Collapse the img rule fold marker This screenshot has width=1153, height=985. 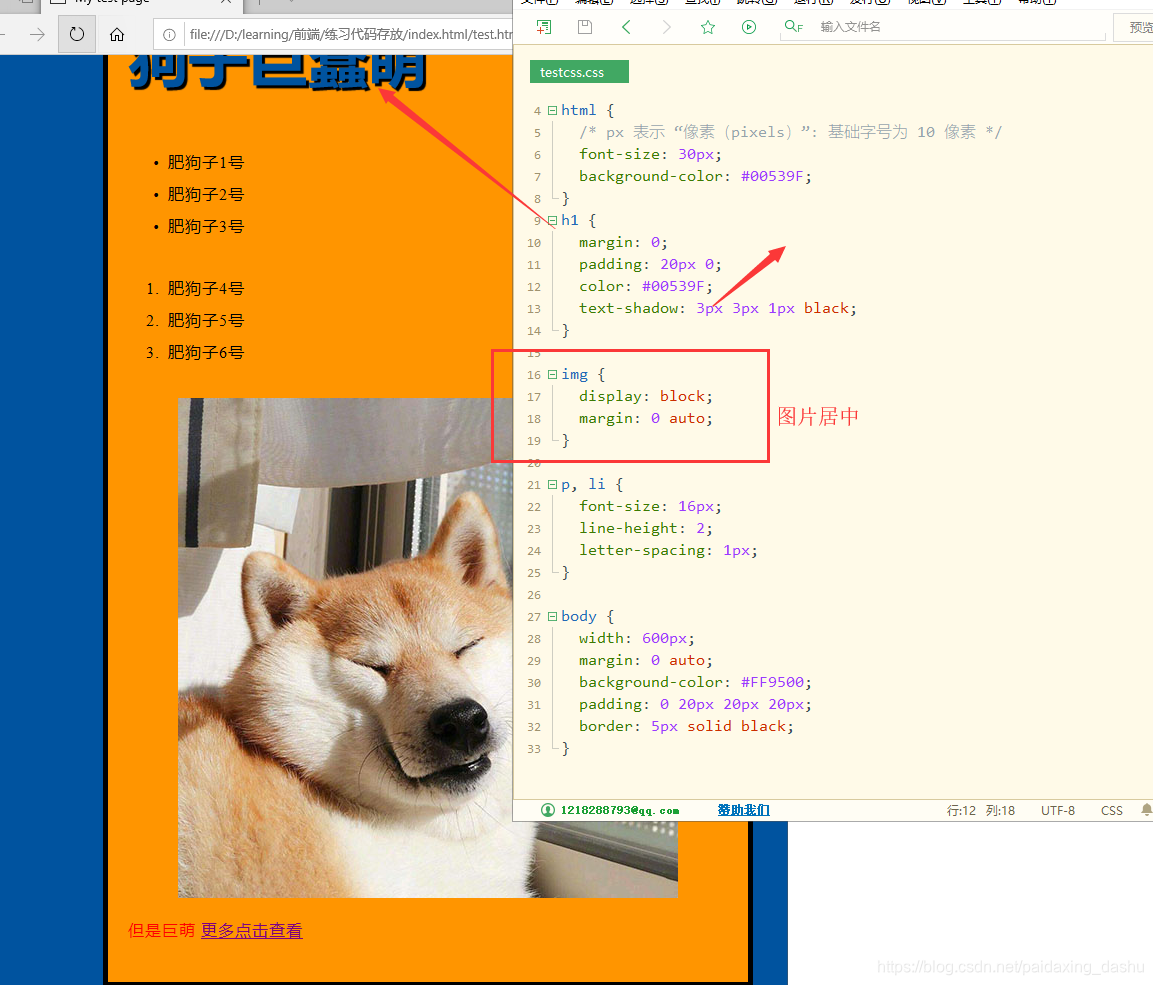tap(552, 375)
